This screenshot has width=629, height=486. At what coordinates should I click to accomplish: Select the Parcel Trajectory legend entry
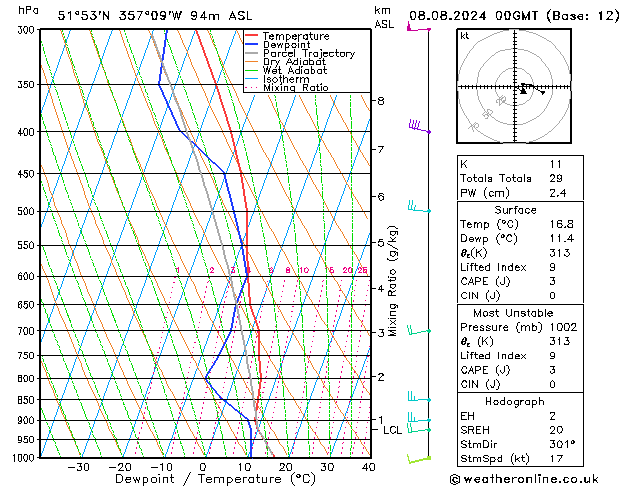(x=308, y=54)
